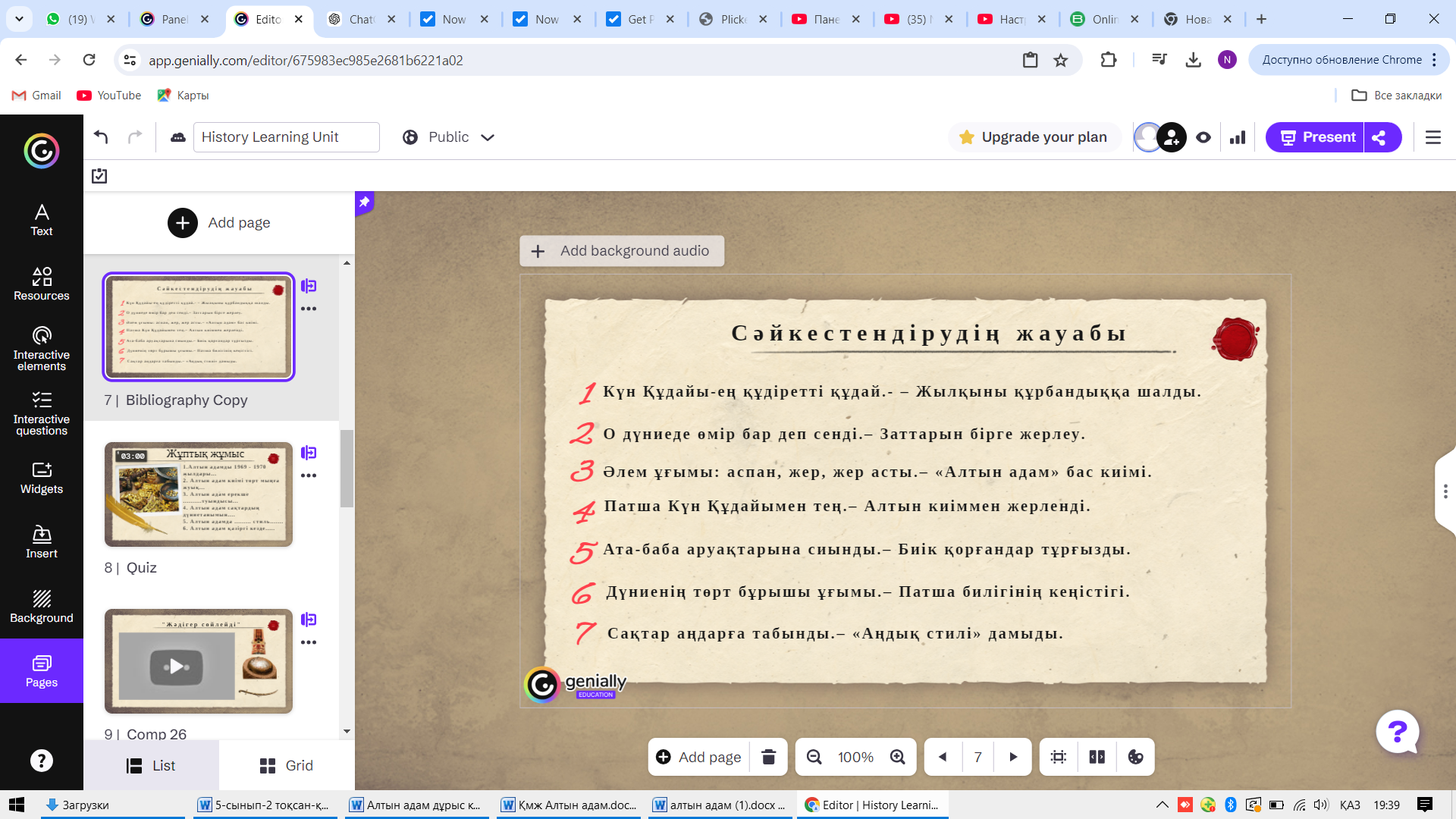Select the Pages sidebar tab

[x=42, y=671]
